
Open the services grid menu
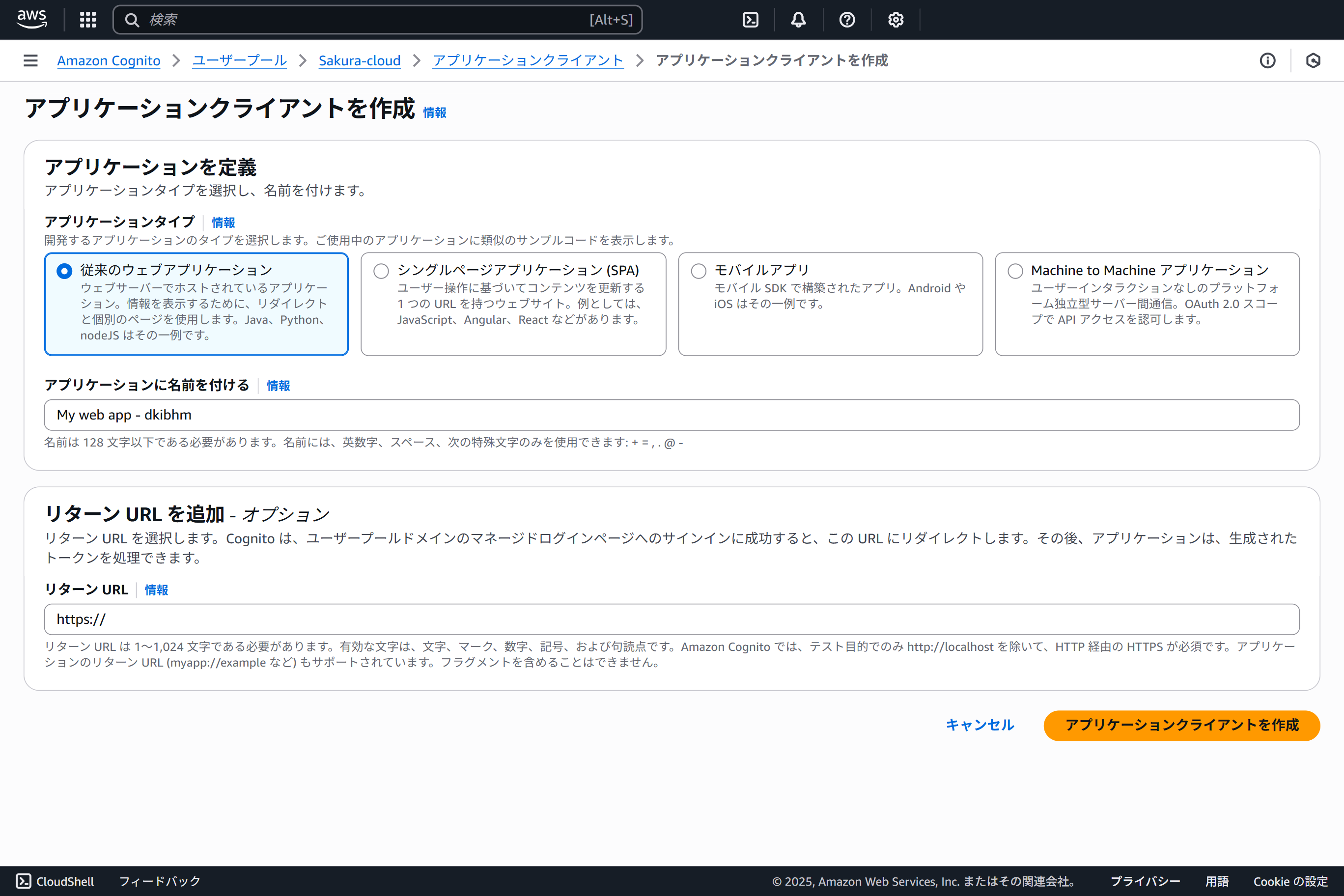tap(88, 20)
